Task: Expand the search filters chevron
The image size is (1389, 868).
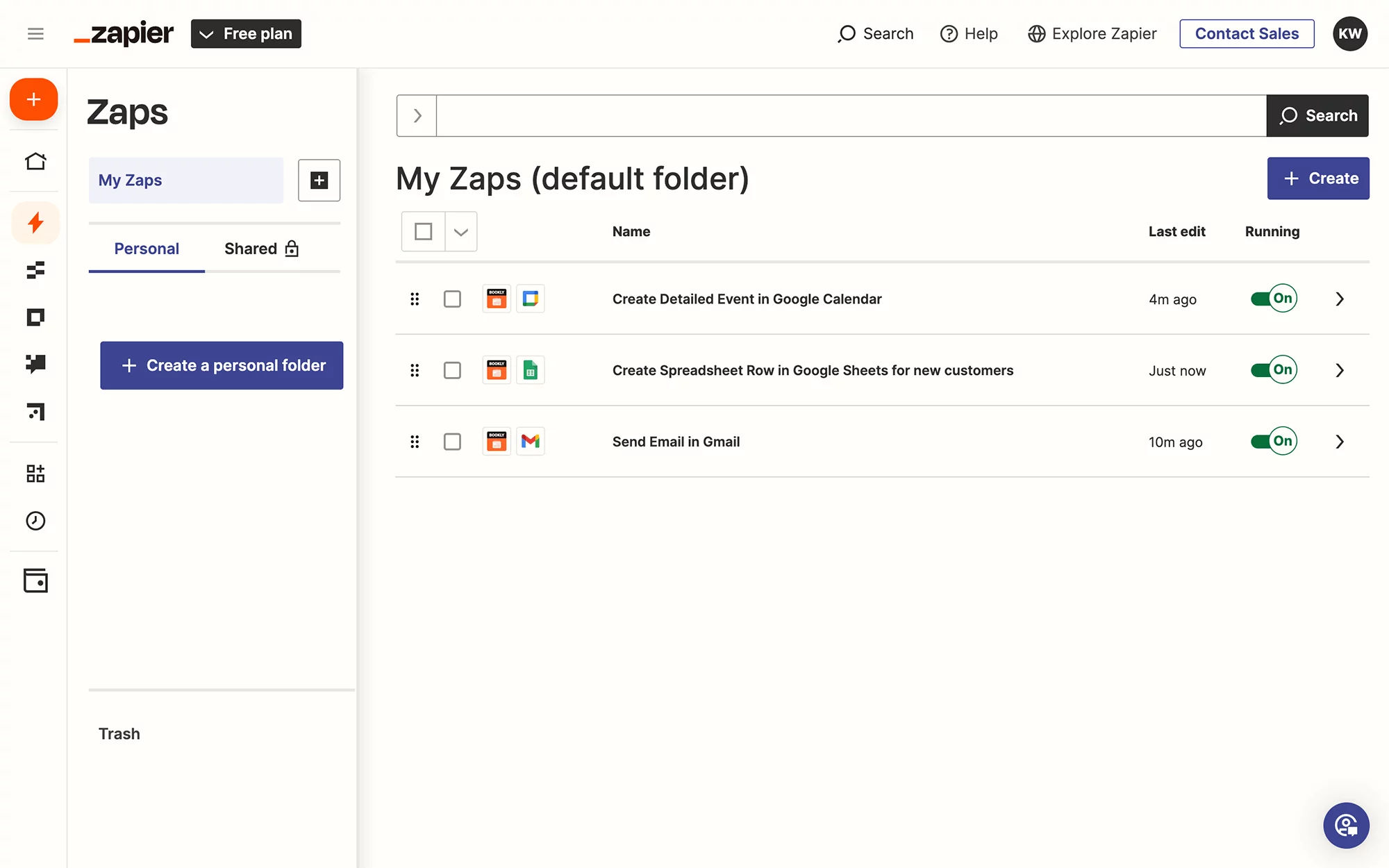Action: click(417, 116)
